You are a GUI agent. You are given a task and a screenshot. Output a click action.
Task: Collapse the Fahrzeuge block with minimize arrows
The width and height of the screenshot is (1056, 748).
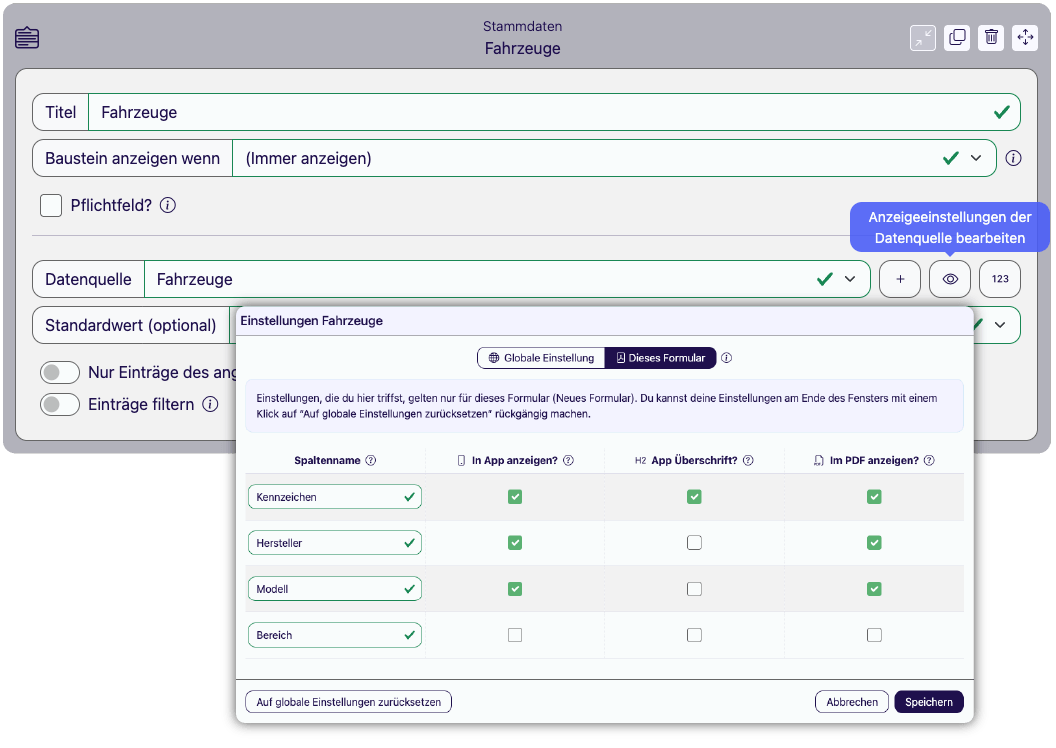click(923, 37)
